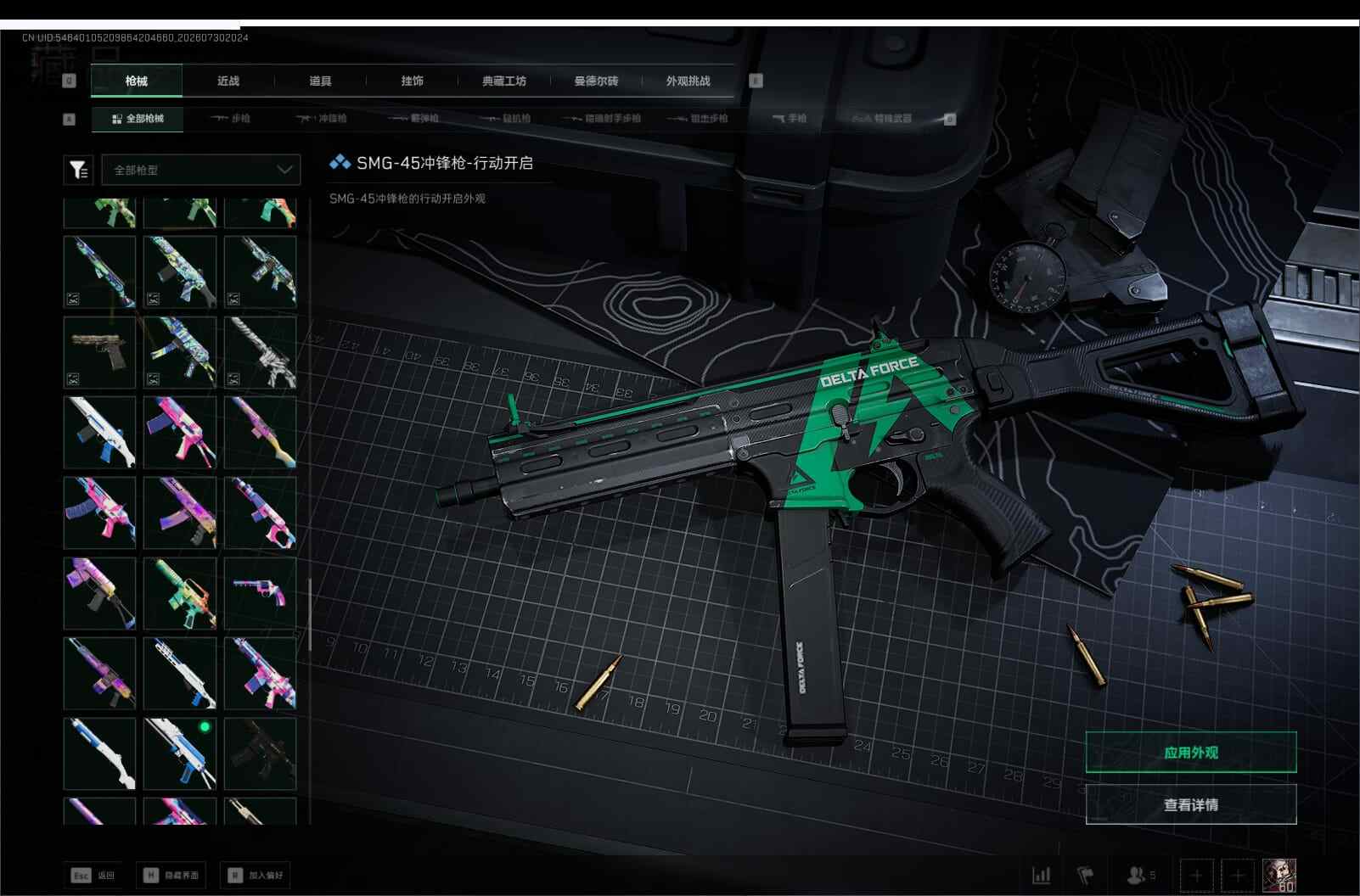The height and width of the screenshot is (896, 1360).
Task: Select the zebra-striped rifle skin thumbnail
Action: (260, 352)
